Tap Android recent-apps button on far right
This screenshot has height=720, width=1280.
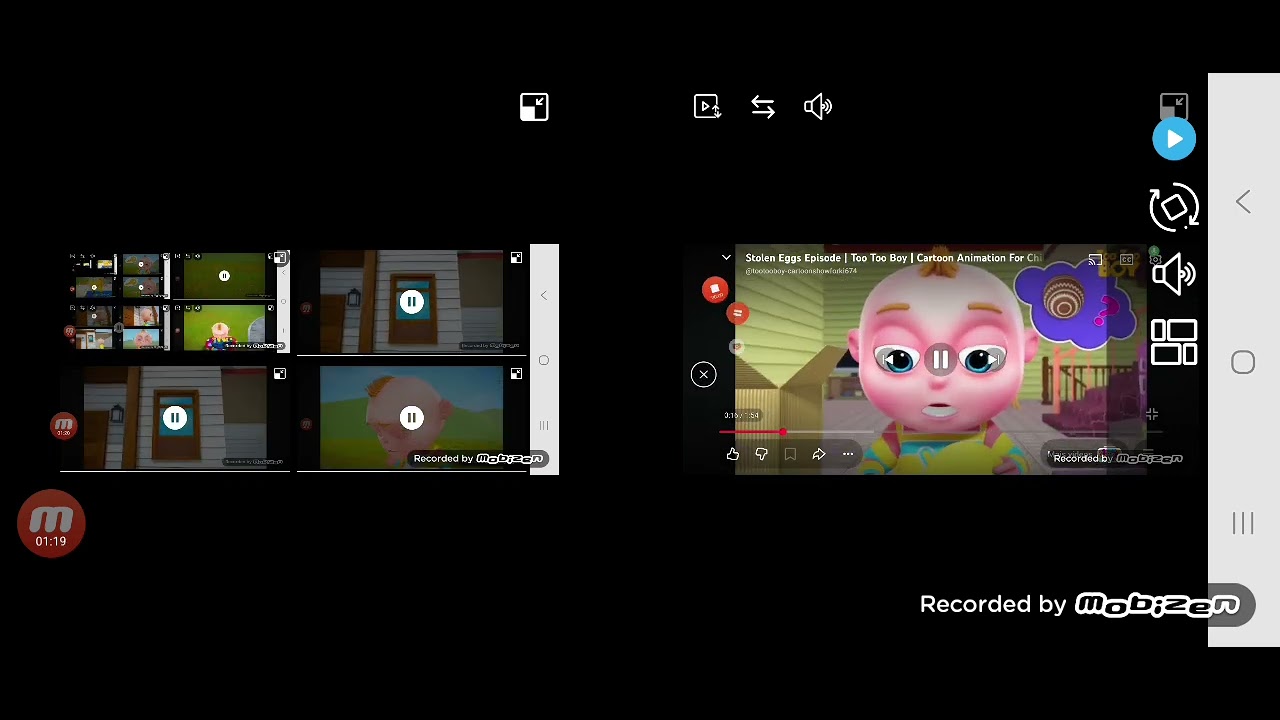(1243, 523)
